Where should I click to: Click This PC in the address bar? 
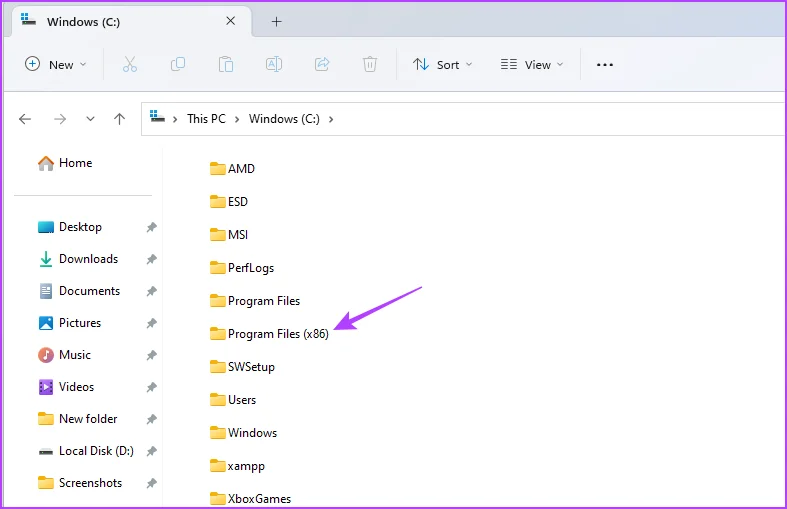tap(206, 119)
